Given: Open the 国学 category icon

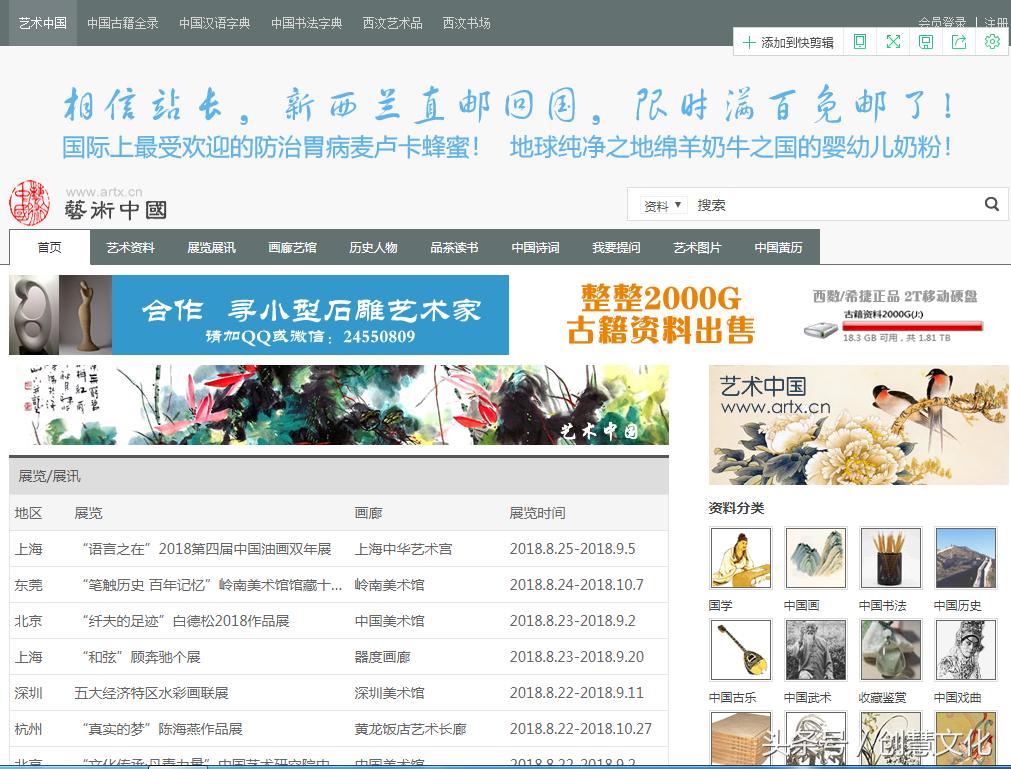Looking at the screenshot, I should point(741,559).
